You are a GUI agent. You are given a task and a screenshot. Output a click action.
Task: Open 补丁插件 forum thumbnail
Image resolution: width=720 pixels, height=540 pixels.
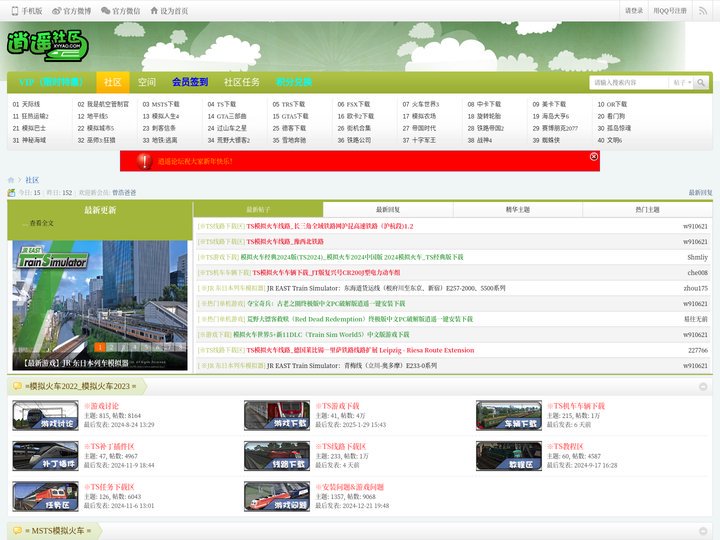tap(45, 456)
